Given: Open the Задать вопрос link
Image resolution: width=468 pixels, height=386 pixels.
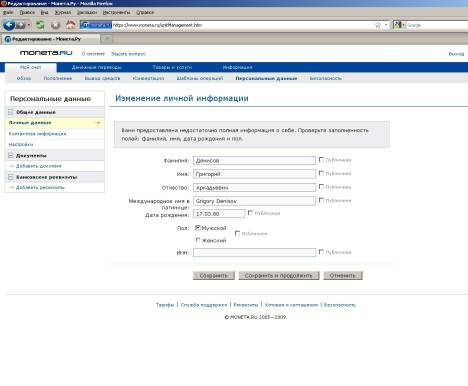Looking at the screenshot, I should pos(128,54).
